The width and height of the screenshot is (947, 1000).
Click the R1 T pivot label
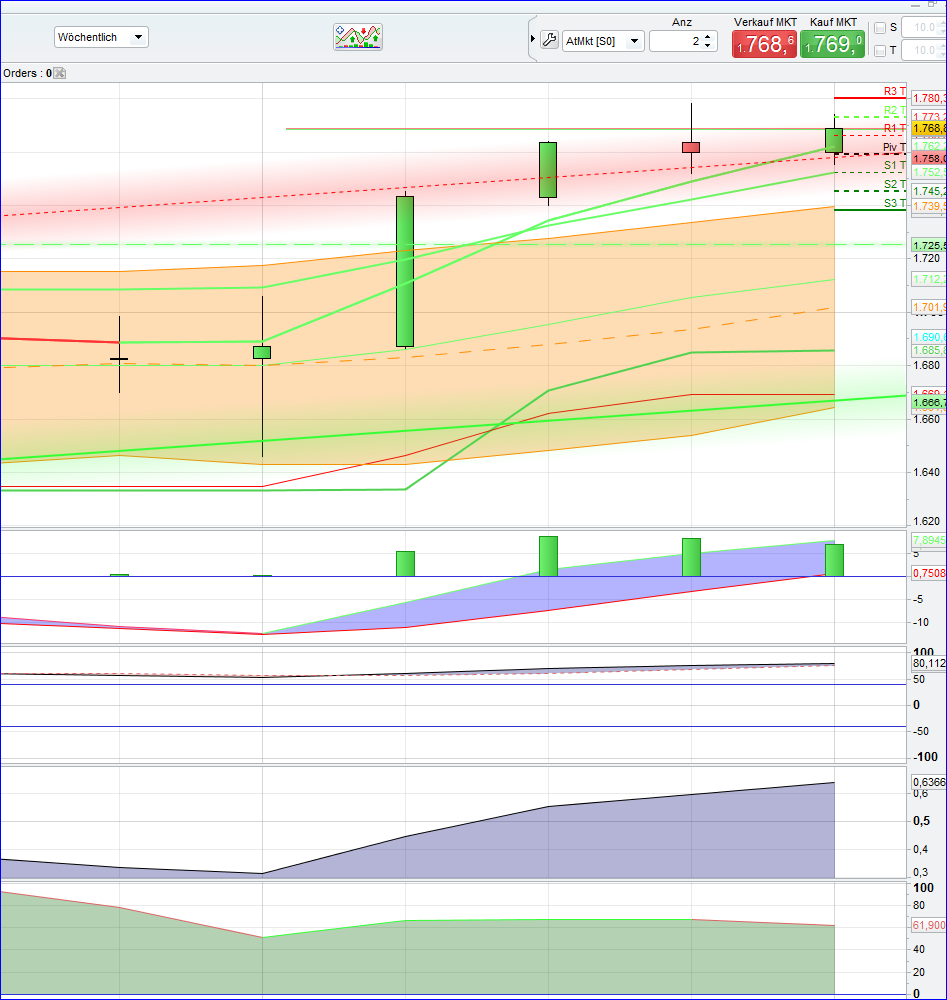tap(895, 128)
